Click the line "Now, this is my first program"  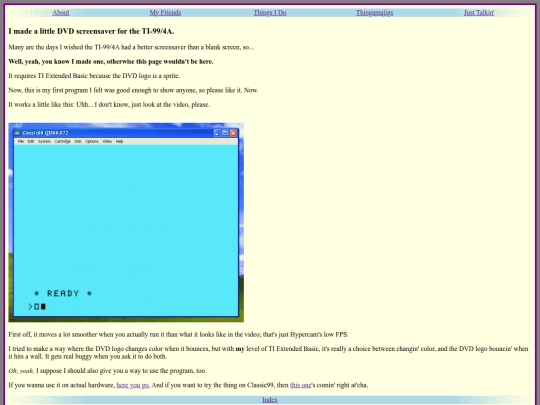tap(133, 90)
